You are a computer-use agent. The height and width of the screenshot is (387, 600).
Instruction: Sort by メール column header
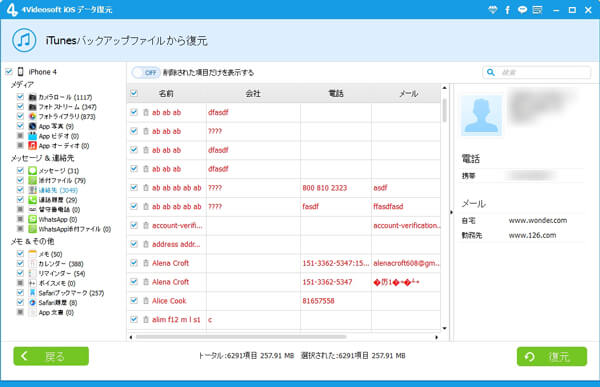409,93
